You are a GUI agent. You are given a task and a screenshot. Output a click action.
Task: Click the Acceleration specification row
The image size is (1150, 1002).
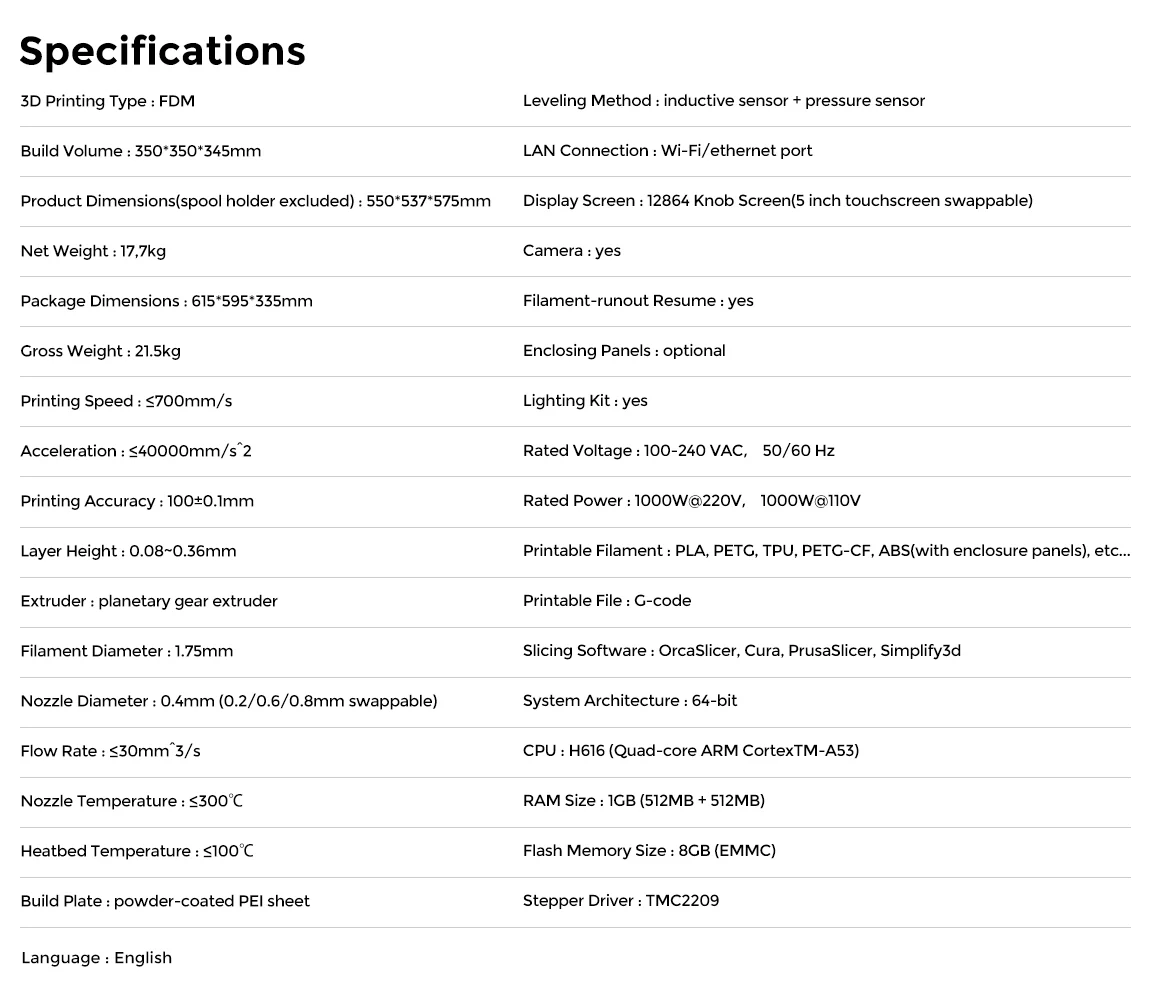click(136, 451)
